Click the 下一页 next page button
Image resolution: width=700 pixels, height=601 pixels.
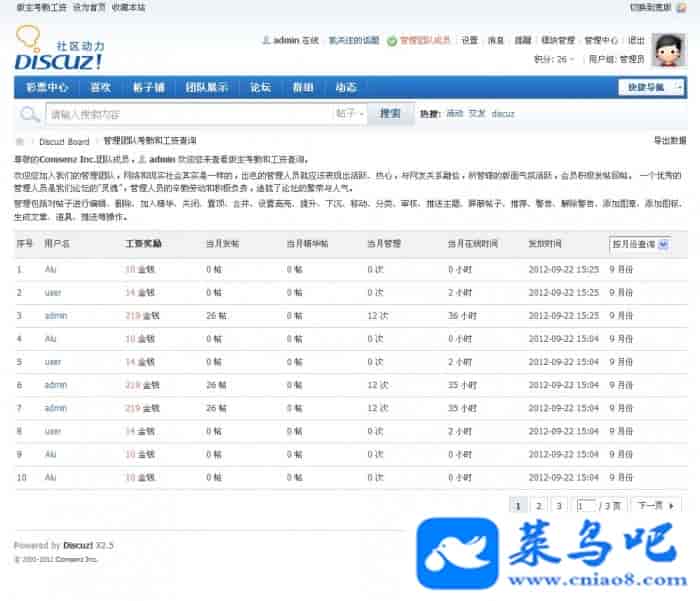click(x=655, y=505)
